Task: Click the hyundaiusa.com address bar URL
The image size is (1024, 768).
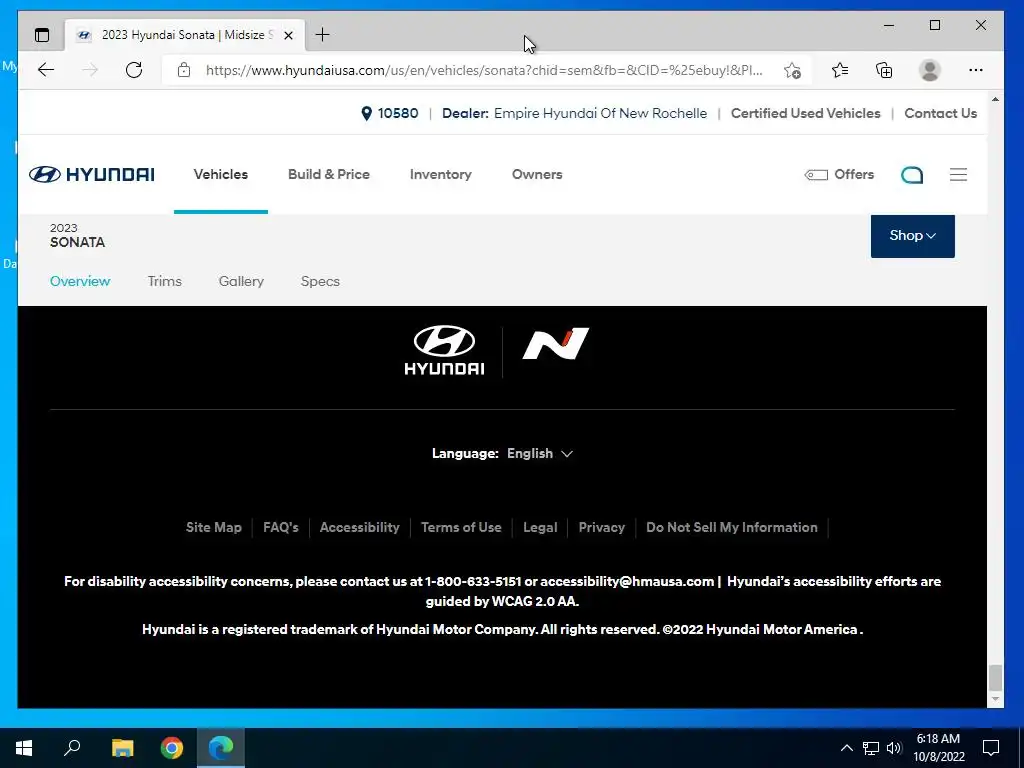Action: pyautogui.click(x=484, y=70)
